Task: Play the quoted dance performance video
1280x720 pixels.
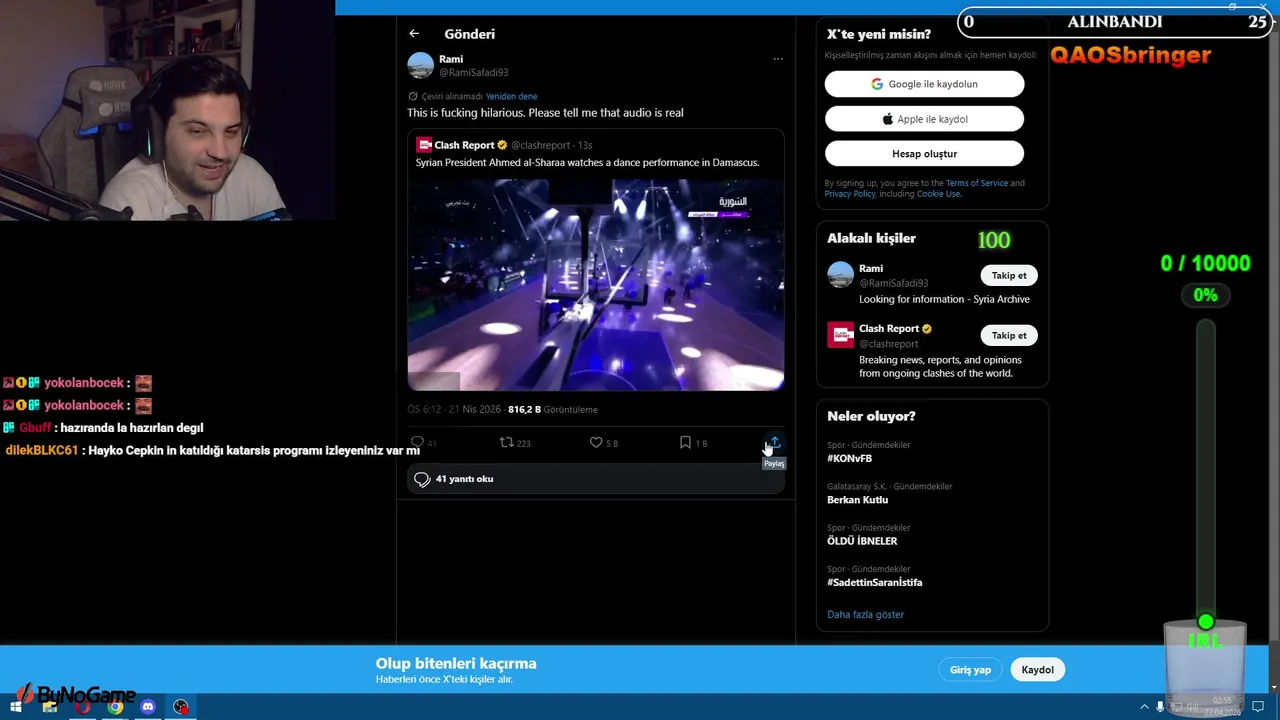Action: [x=595, y=284]
